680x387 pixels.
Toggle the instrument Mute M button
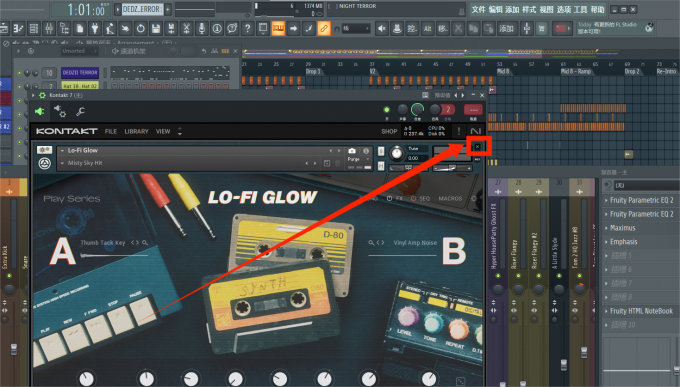coord(381,166)
